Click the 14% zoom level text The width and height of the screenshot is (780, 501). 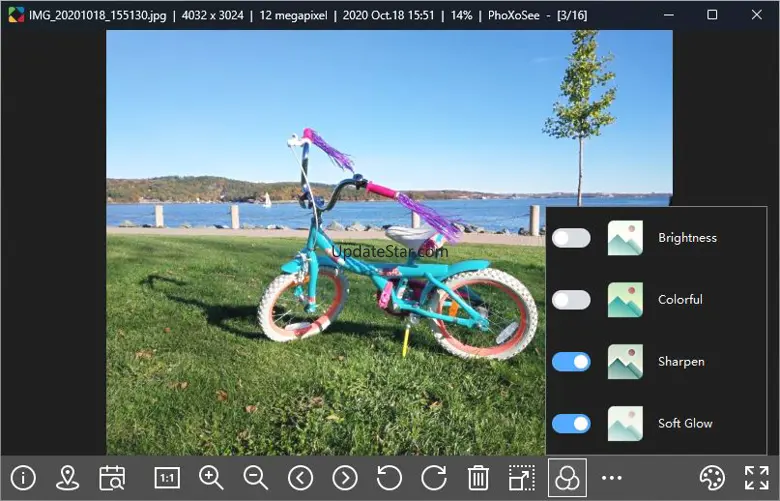tap(462, 15)
